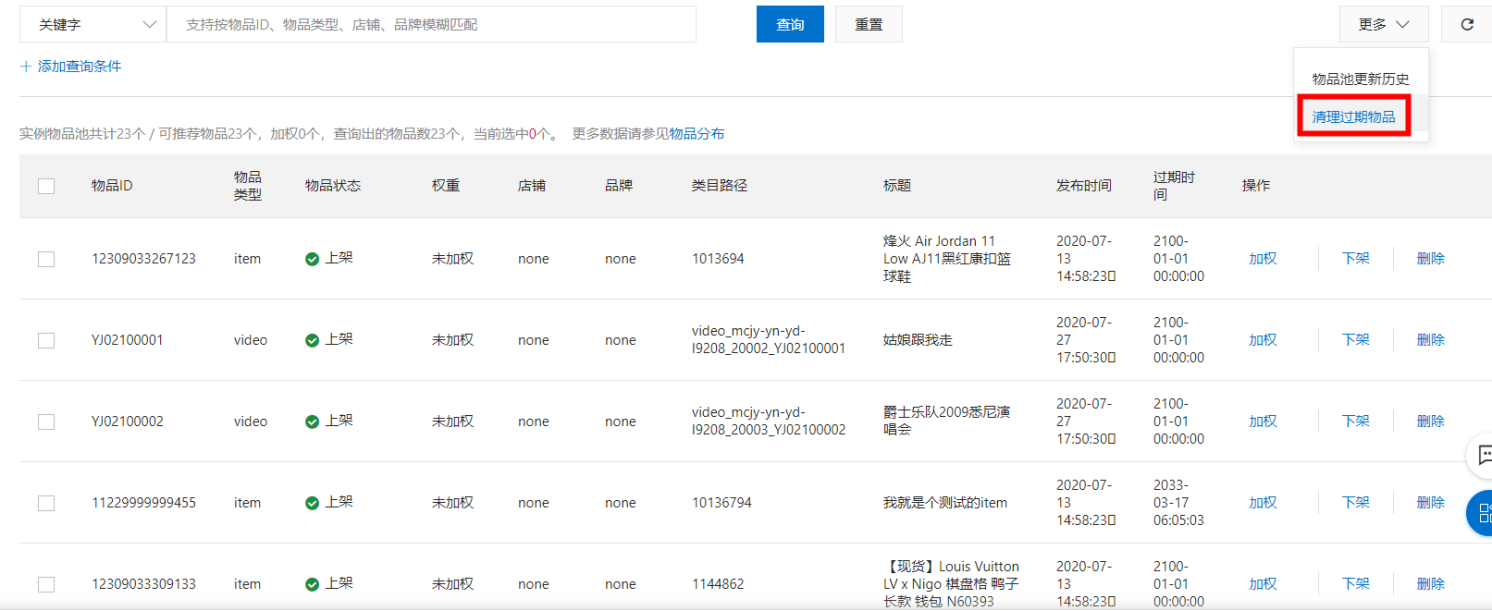This screenshot has width=1492, height=611.
Task: Select the checkbox for YJ02100002
Action: click(x=46, y=422)
